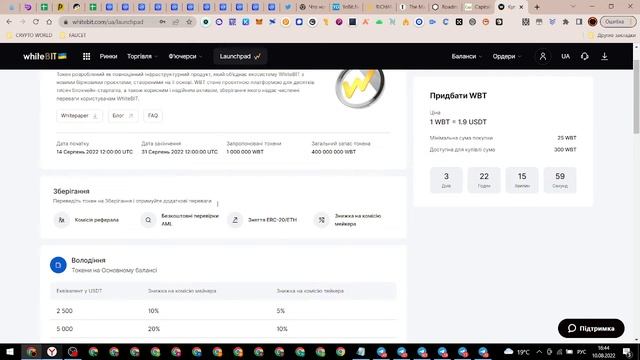Click the price 1 WBT = 1.9 USDT
The height and width of the screenshot is (360, 640).
pos(458,122)
